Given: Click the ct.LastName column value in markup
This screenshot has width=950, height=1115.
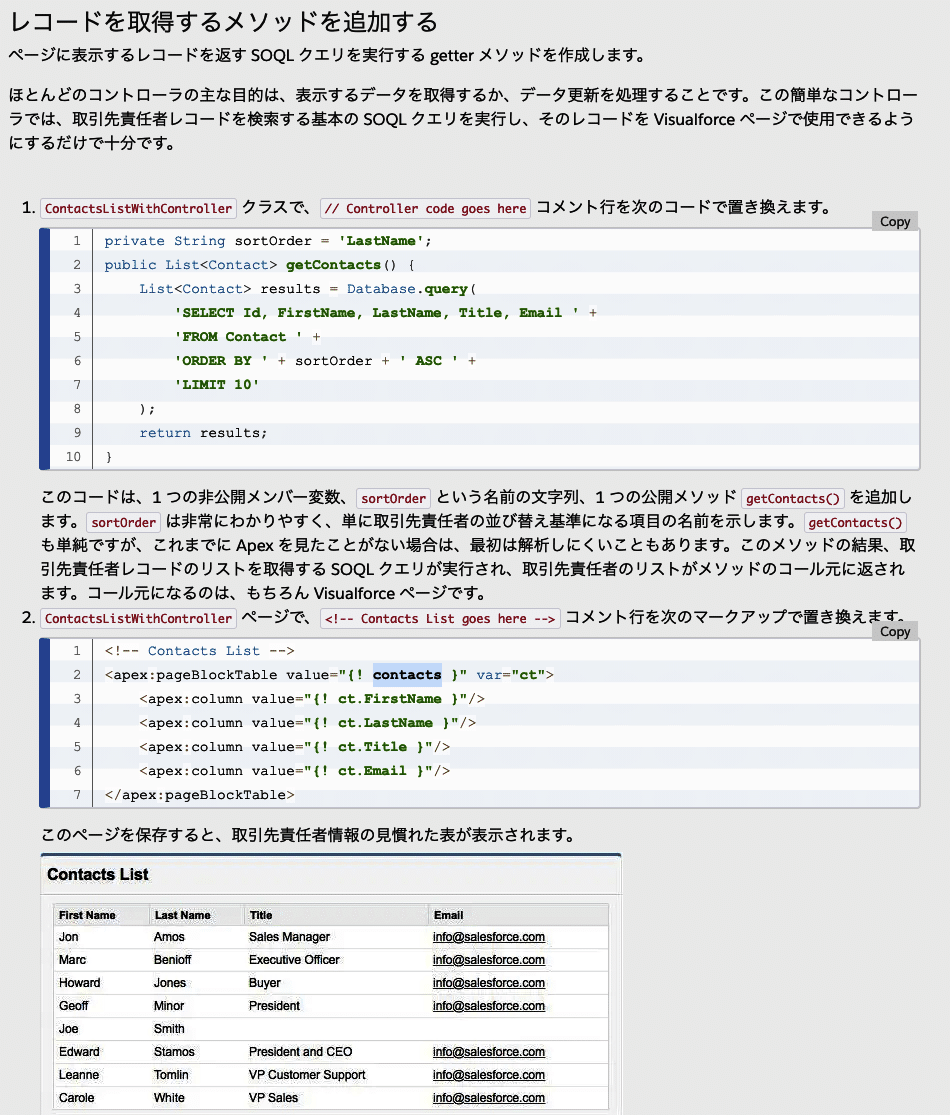Looking at the screenshot, I should pos(385,723).
